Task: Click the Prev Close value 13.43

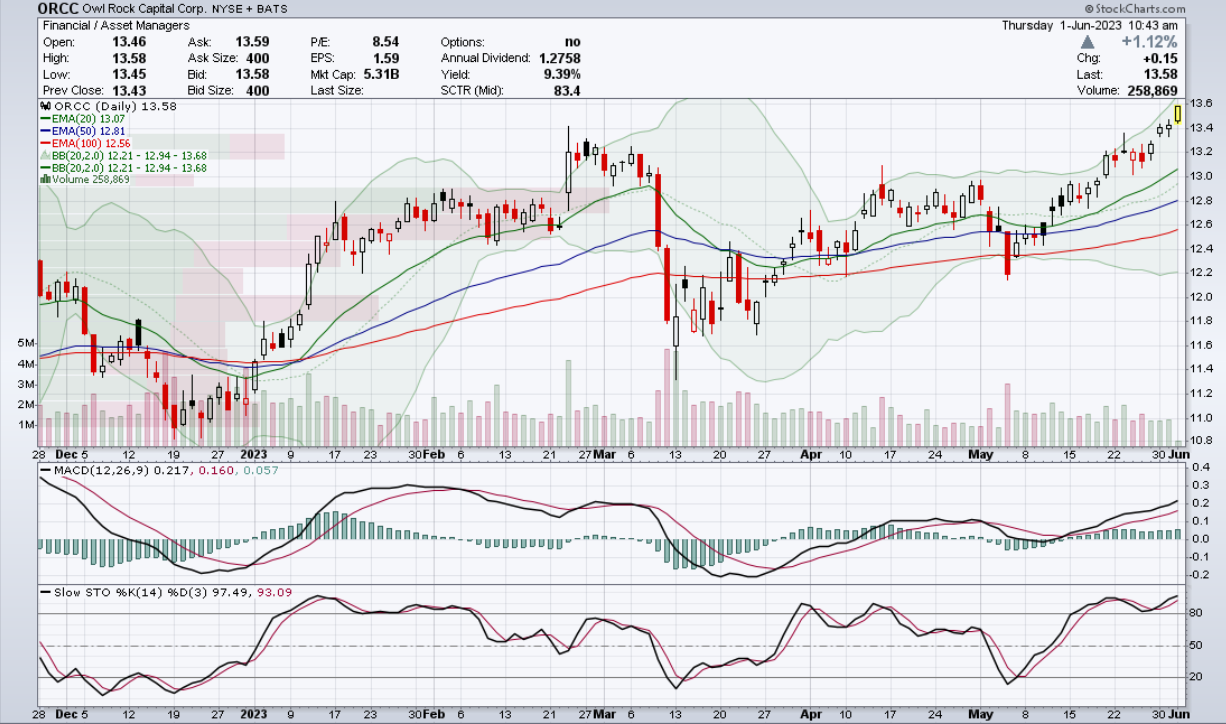Action: click(129, 90)
